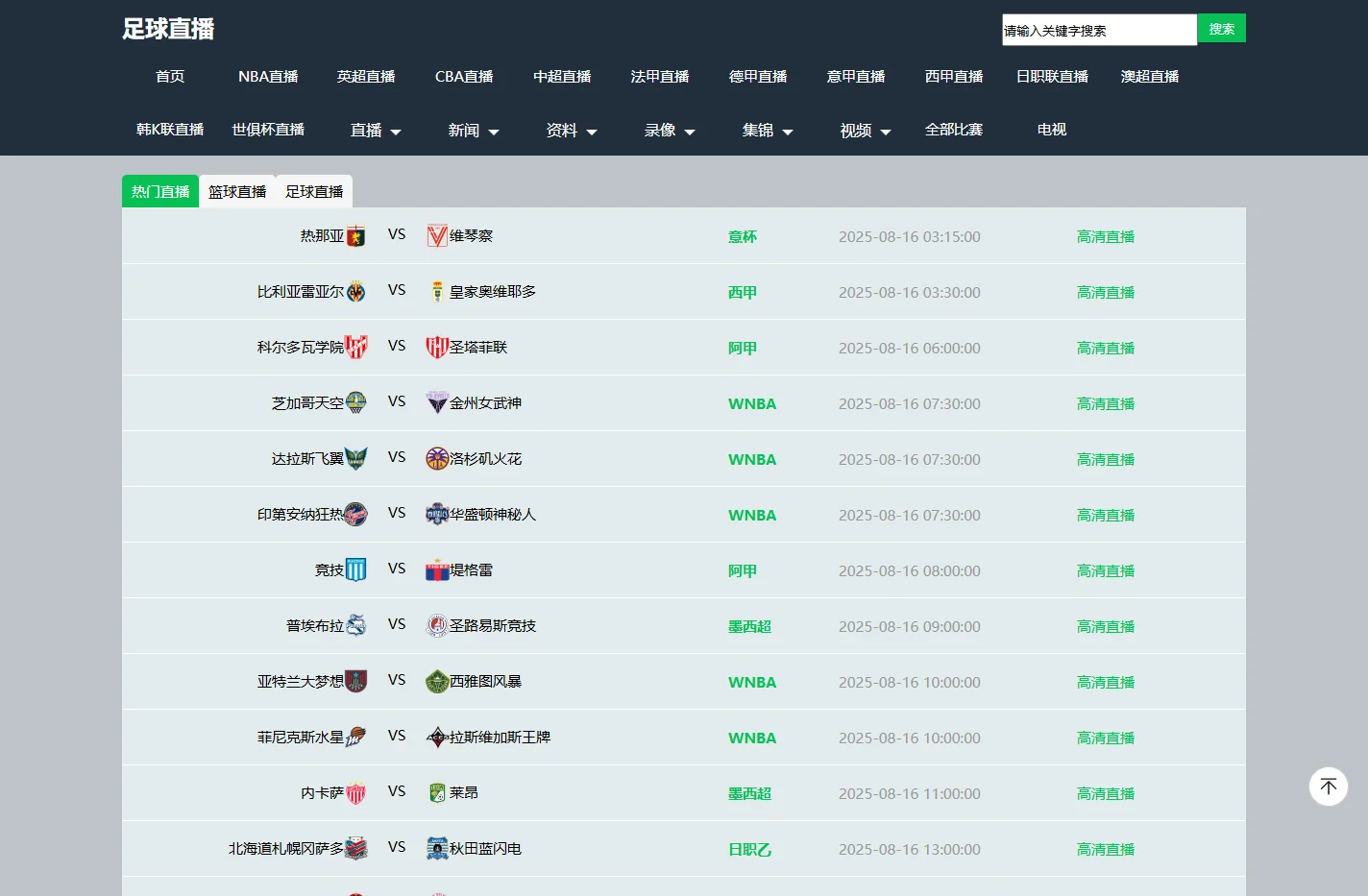1368x896 pixels.
Task: Click the 芝加哥天空 team logo
Action: (x=355, y=403)
